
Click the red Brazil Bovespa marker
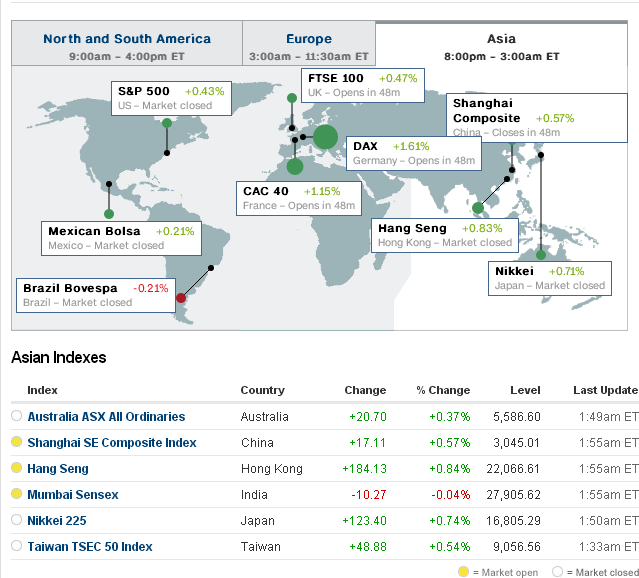tap(181, 298)
